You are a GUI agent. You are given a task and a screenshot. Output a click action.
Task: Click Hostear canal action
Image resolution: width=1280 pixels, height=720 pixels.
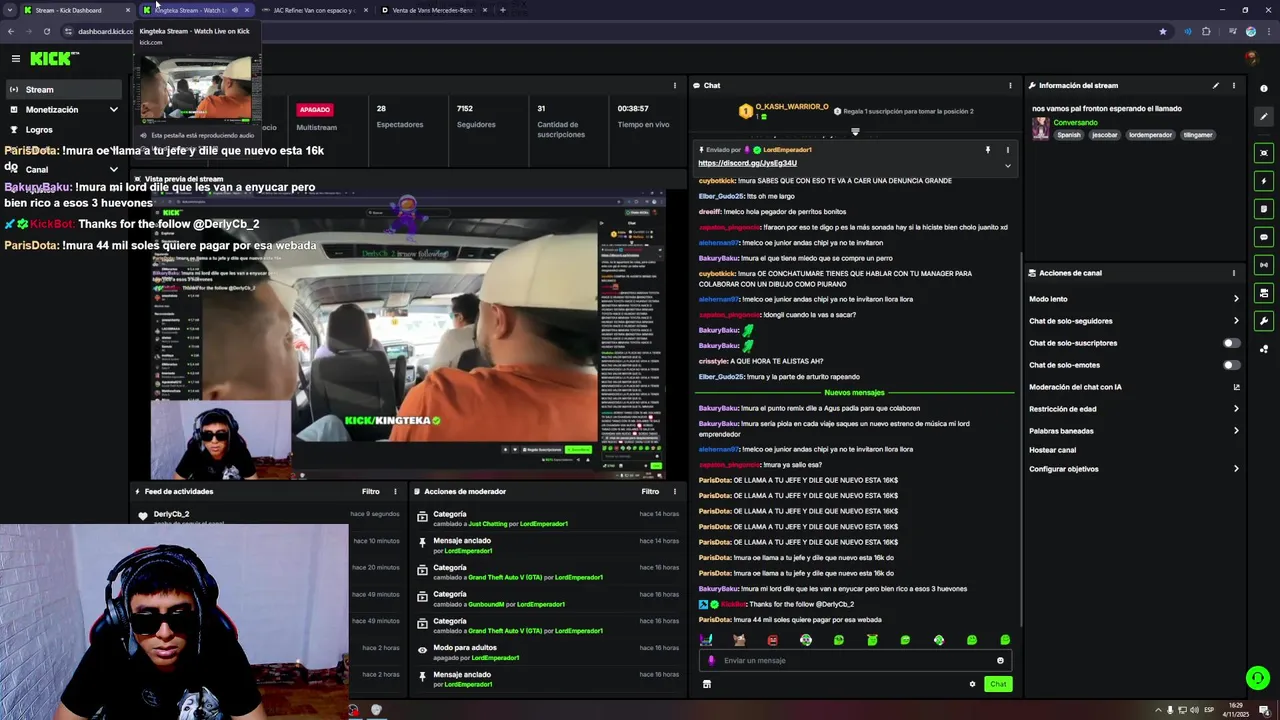1052,450
